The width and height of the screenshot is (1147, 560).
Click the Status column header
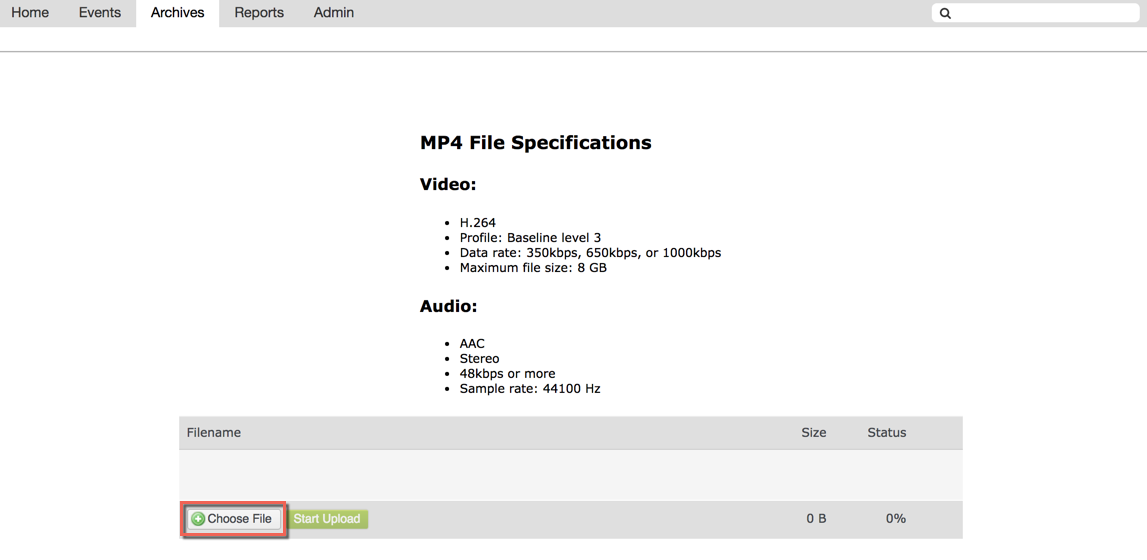[x=887, y=433]
